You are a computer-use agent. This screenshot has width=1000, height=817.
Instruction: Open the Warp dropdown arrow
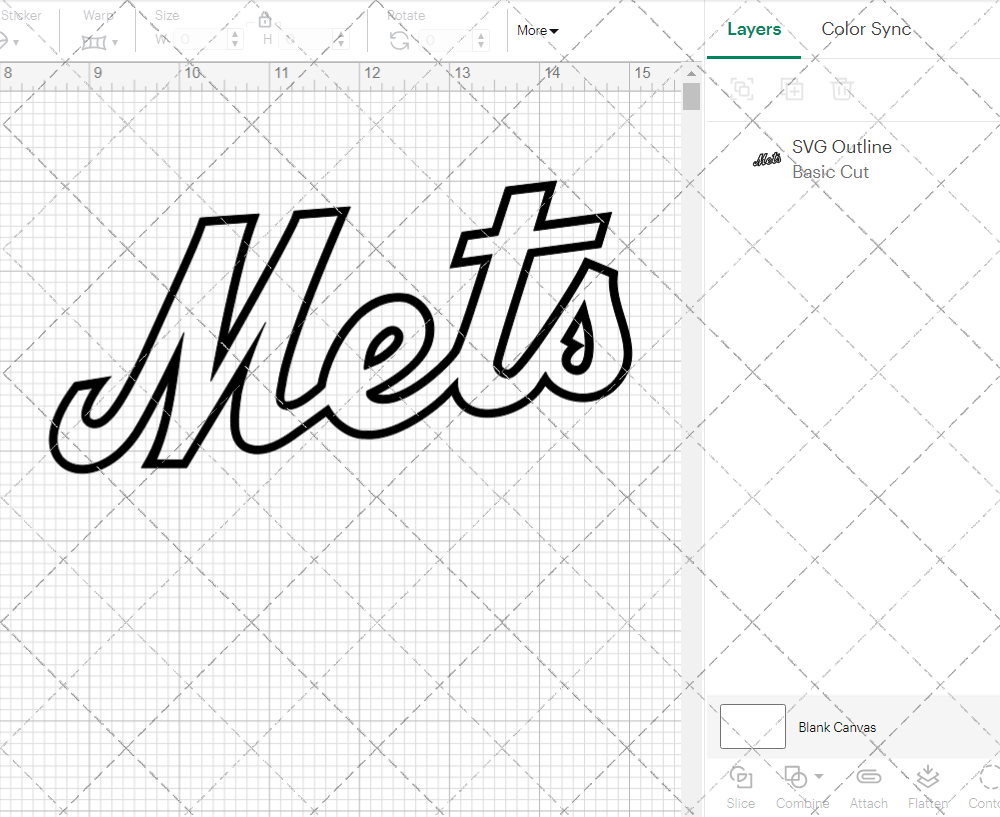point(115,43)
